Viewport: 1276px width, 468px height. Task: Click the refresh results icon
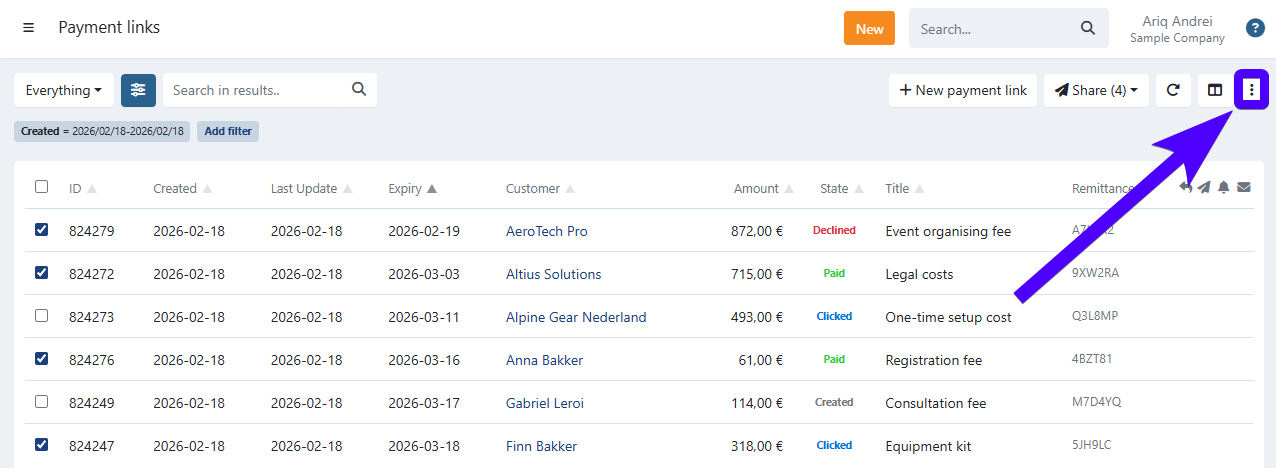pyautogui.click(x=1173, y=90)
